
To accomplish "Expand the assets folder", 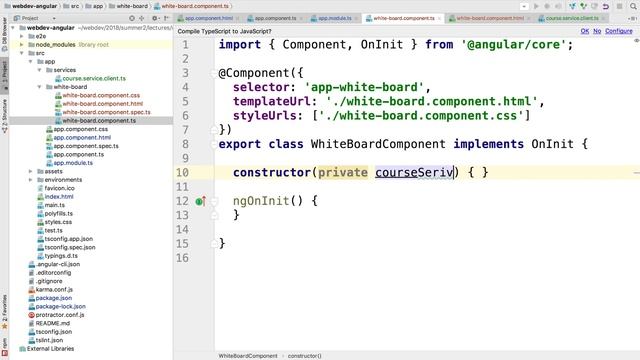I will [x=31, y=171].
